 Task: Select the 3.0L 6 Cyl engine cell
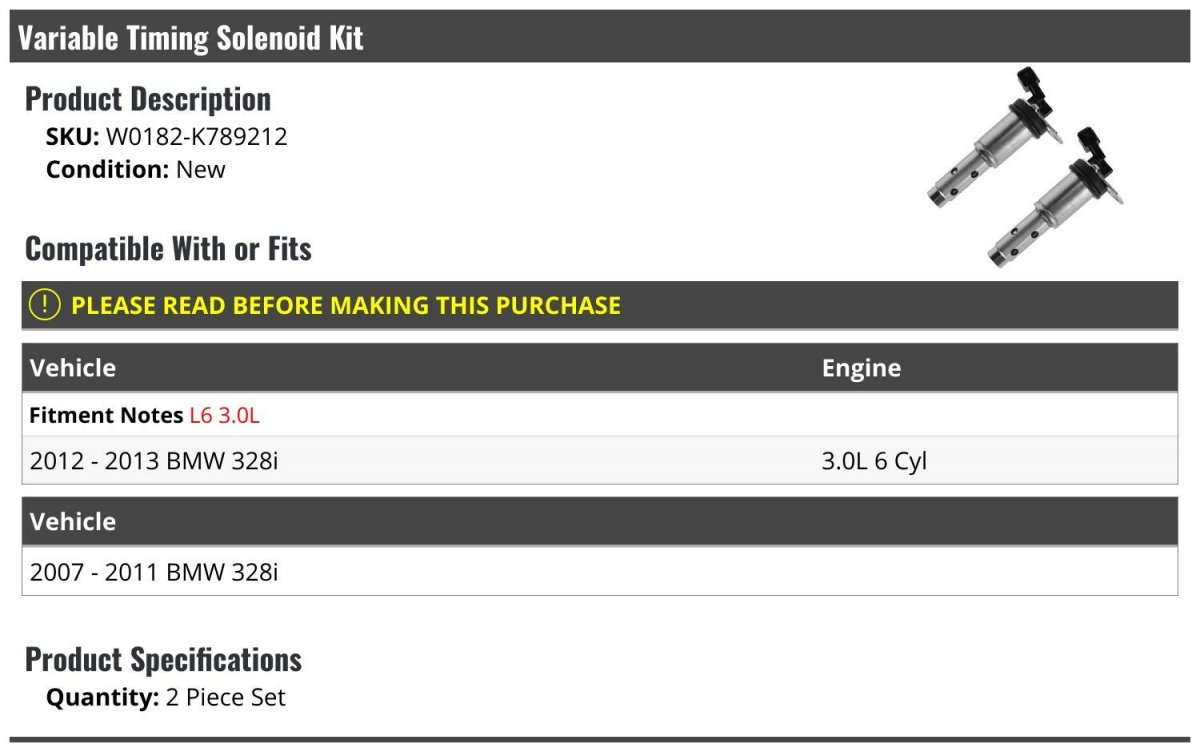tap(874, 462)
